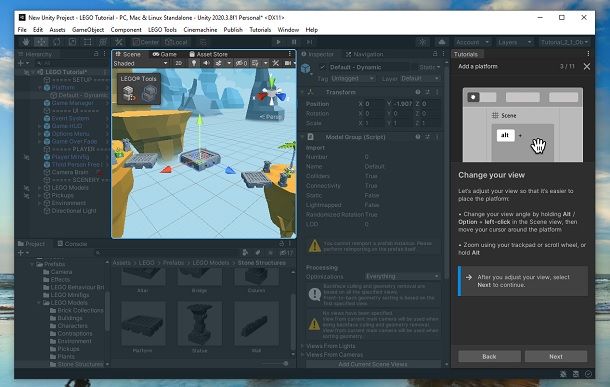Toggle scene audio speaker icon
This screenshot has width=610, height=387.
(x=206, y=63)
